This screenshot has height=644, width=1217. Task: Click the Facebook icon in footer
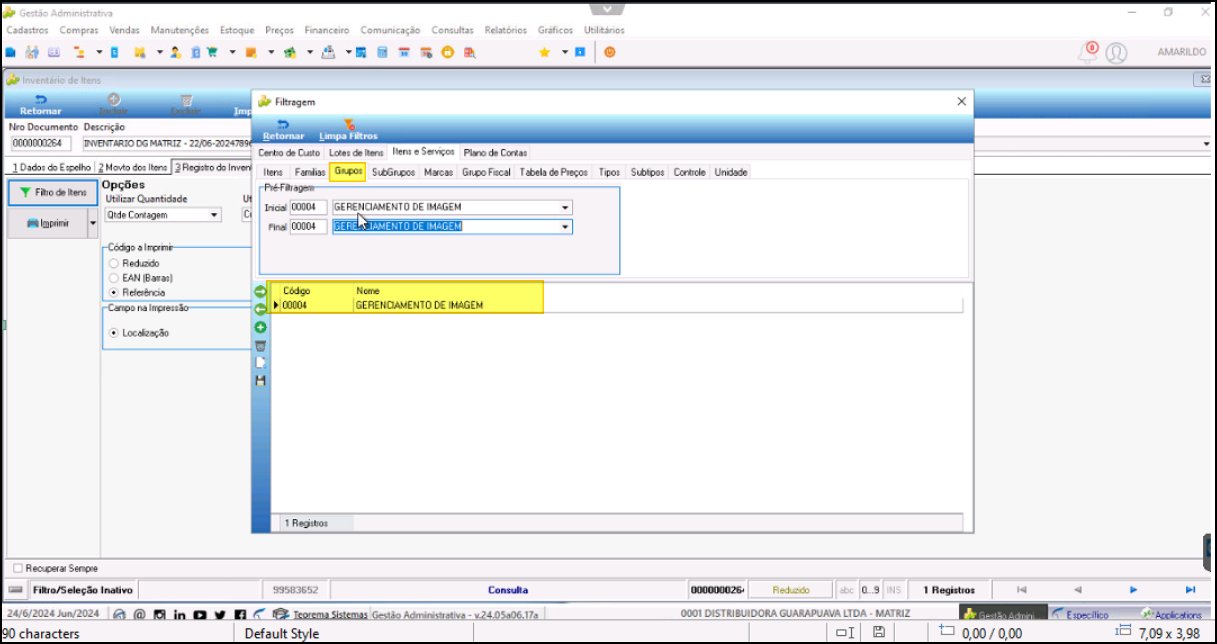240,614
